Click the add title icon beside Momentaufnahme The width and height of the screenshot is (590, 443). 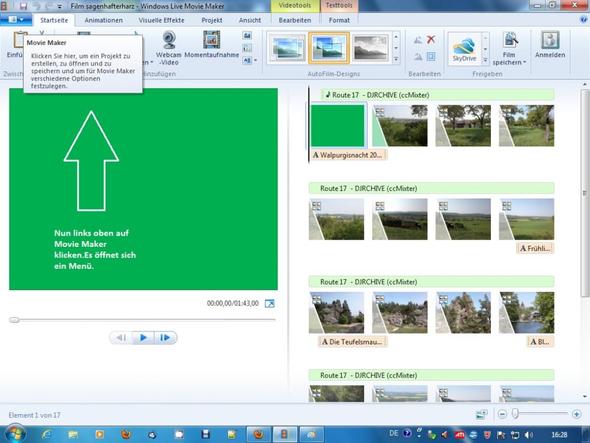point(247,36)
